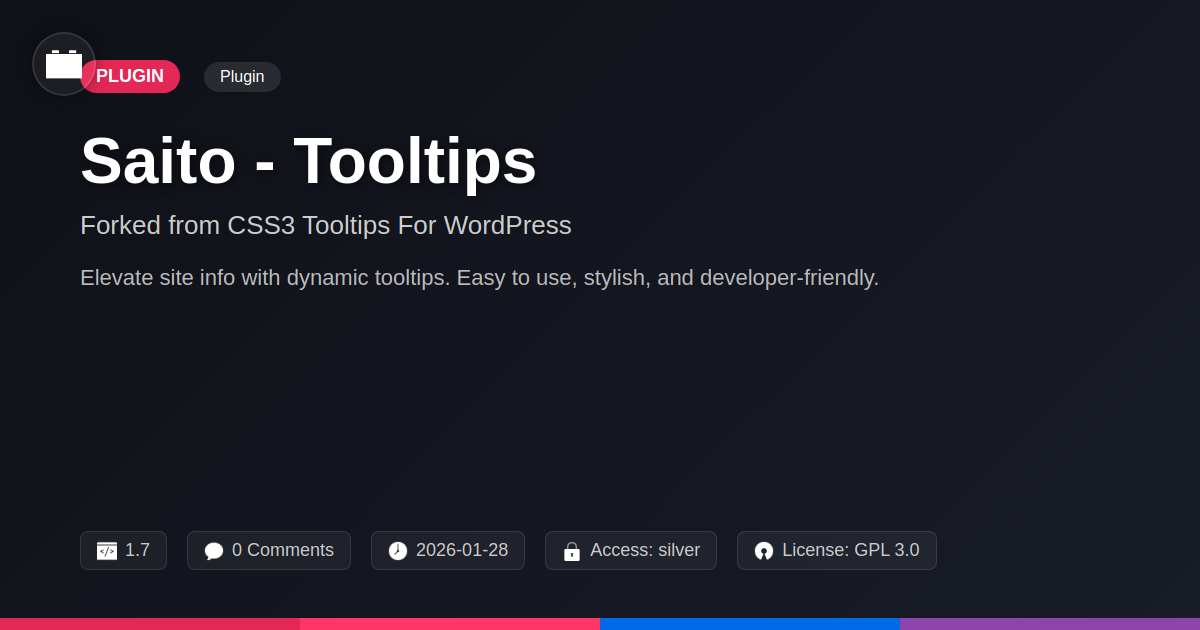Open the 0 Comments link
Screen dimensions: 1200x630
point(269,550)
